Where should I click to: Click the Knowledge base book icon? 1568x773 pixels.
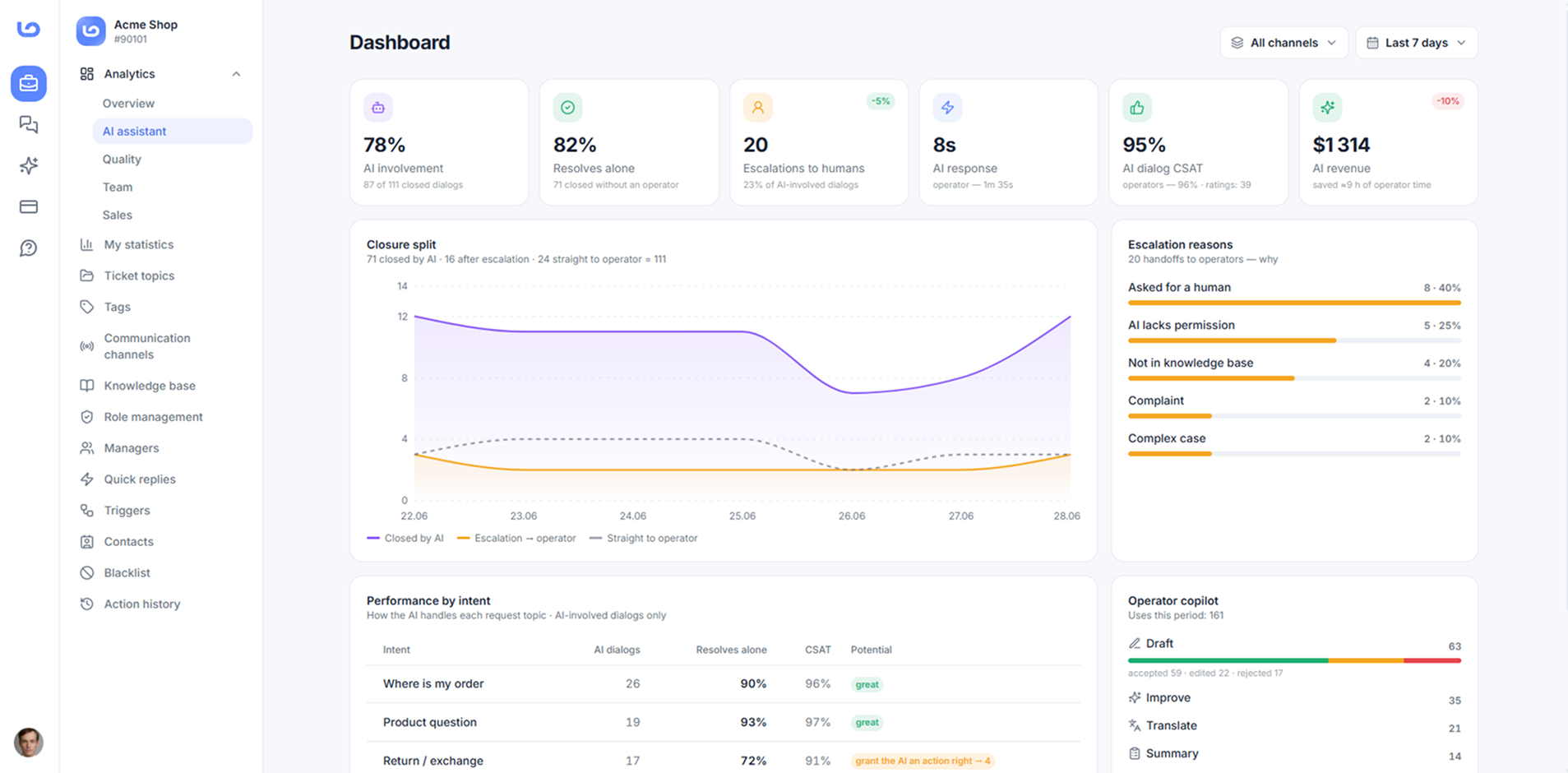pos(86,386)
